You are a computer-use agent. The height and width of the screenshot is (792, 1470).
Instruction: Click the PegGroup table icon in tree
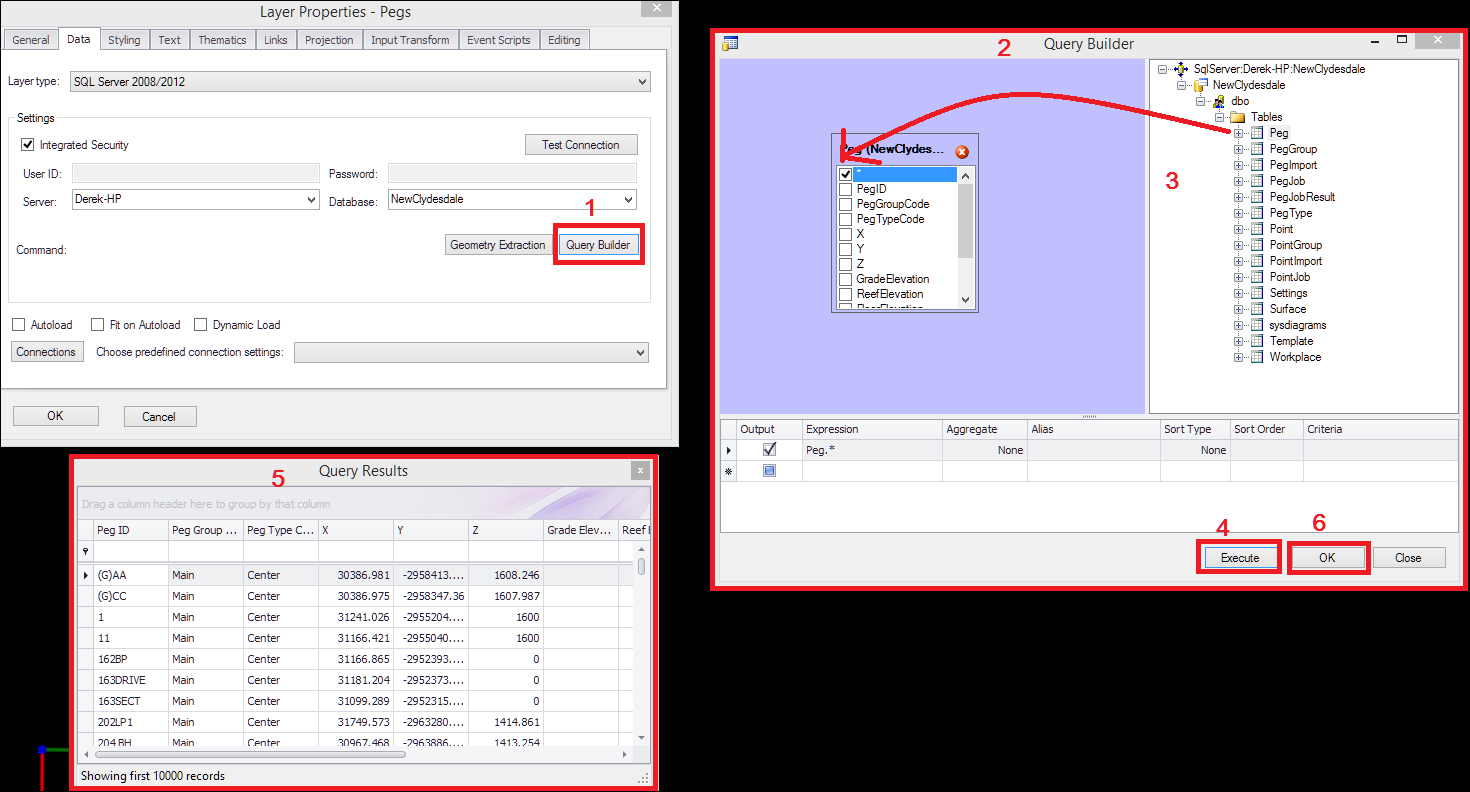click(1257, 149)
